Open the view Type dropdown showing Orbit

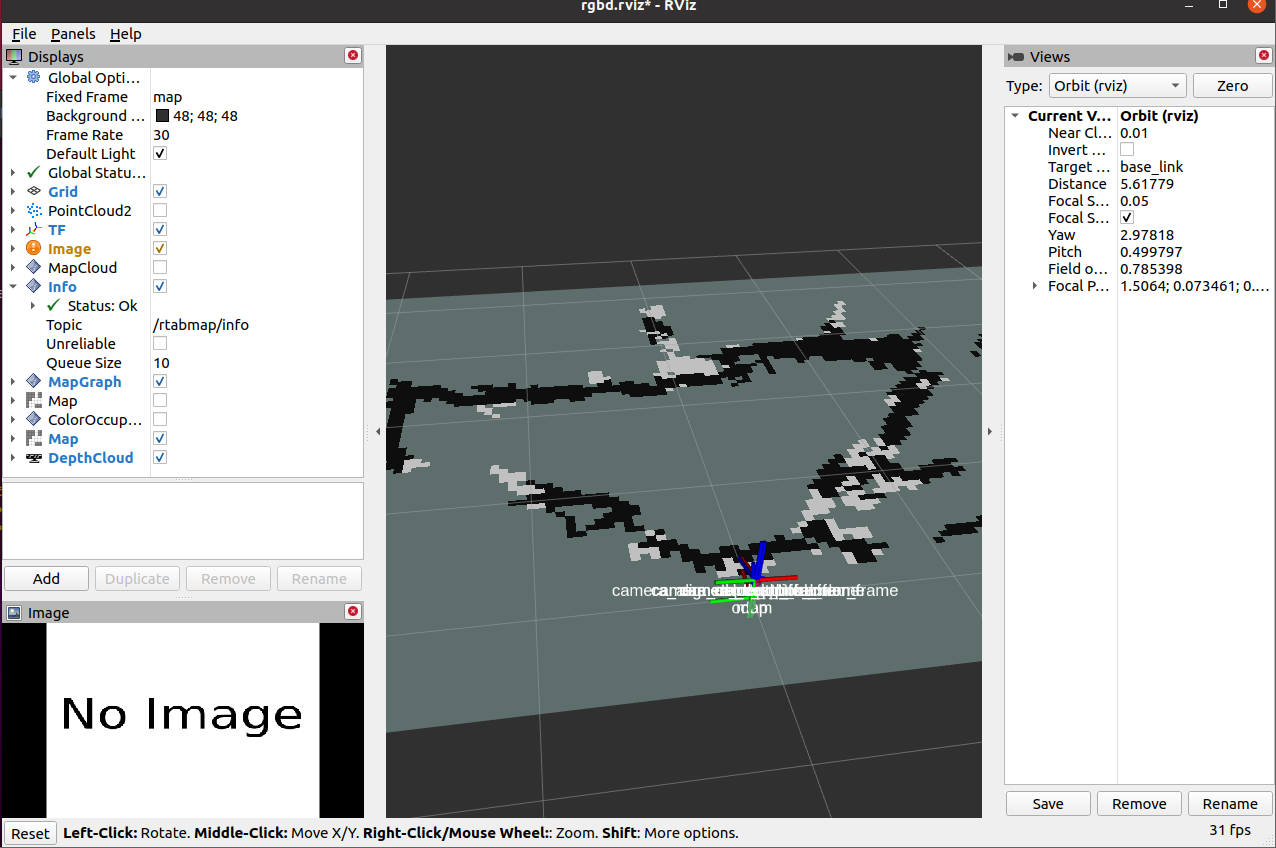1117,85
